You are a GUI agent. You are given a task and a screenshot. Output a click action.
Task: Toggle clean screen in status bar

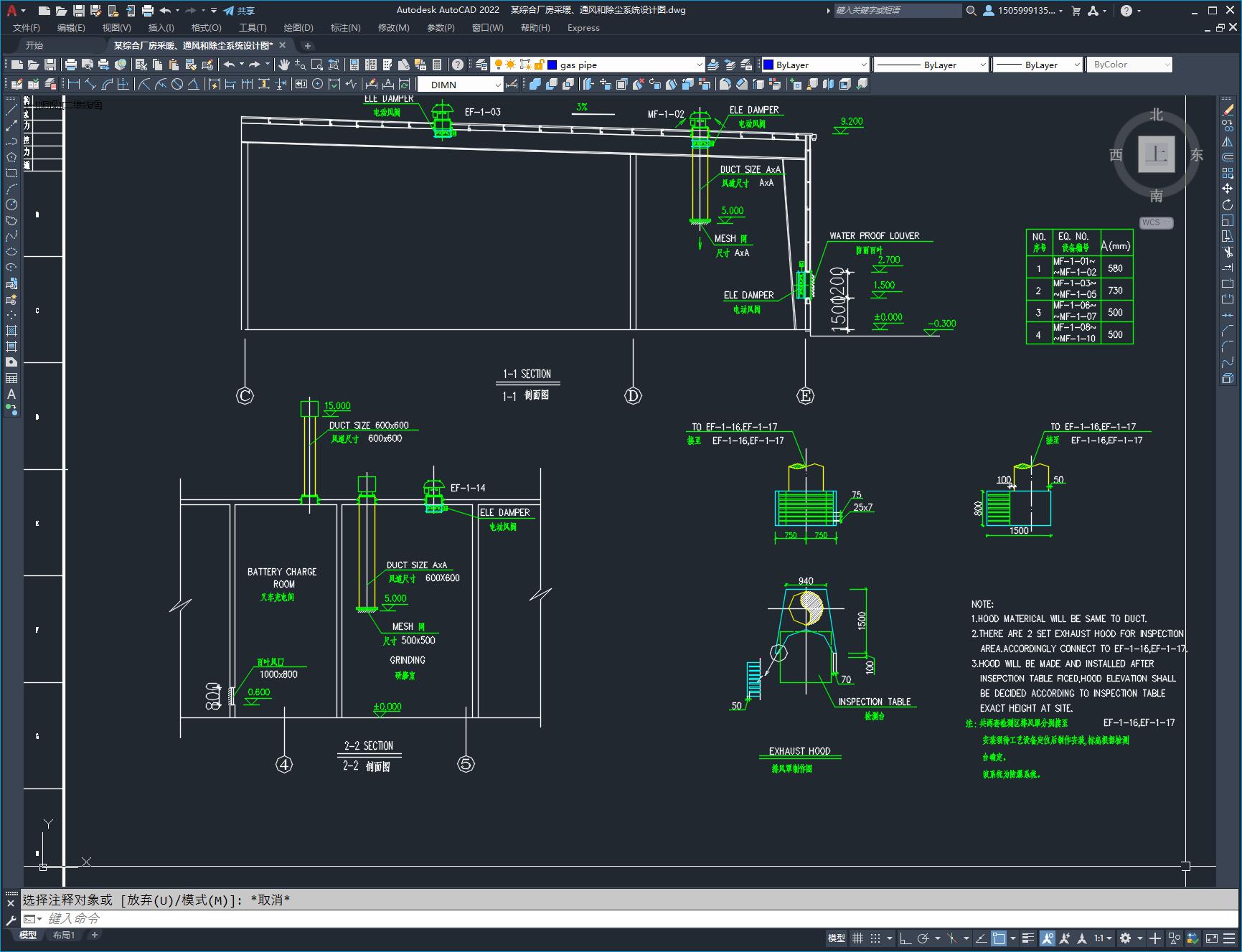[1212, 938]
